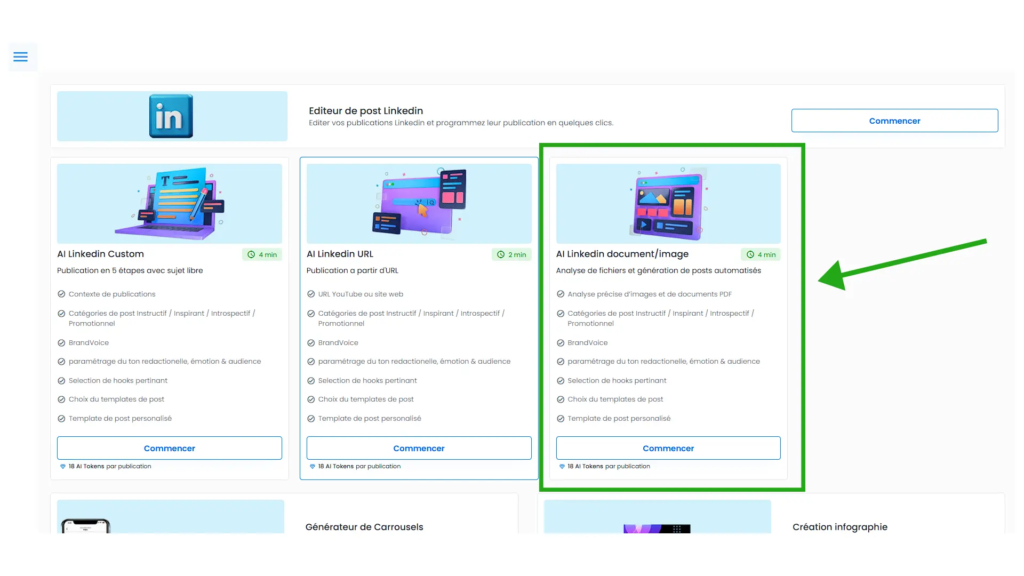Start the Editeur de post Linkedin

pos(894,121)
